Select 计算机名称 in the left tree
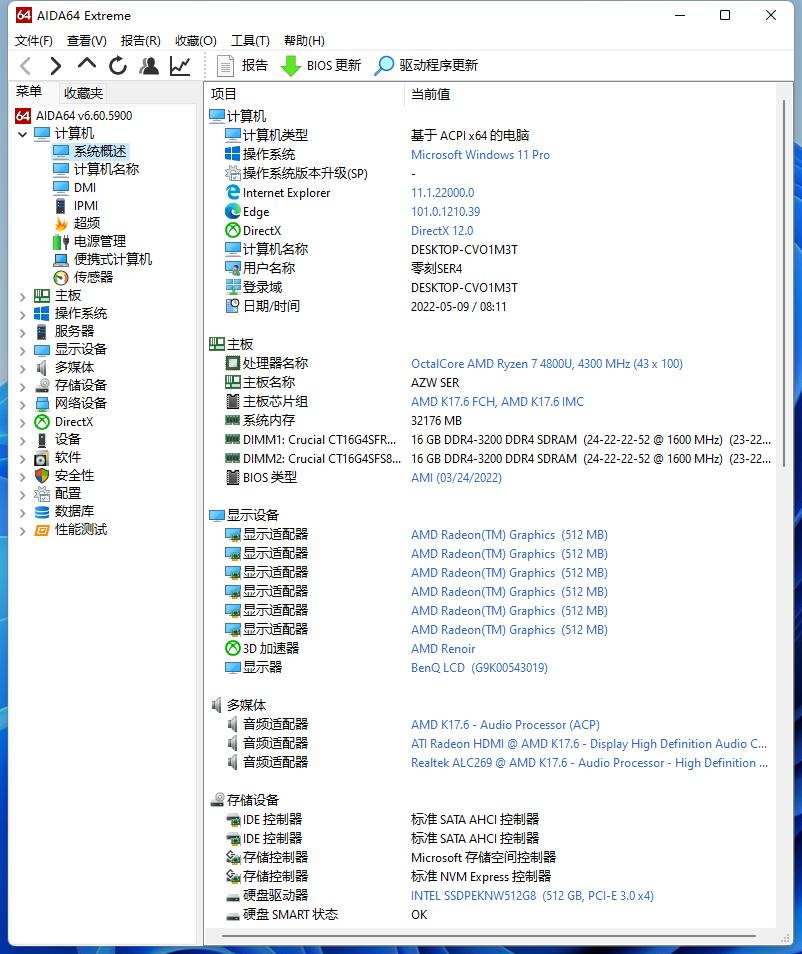This screenshot has height=954, width=802. (x=96, y=169)
